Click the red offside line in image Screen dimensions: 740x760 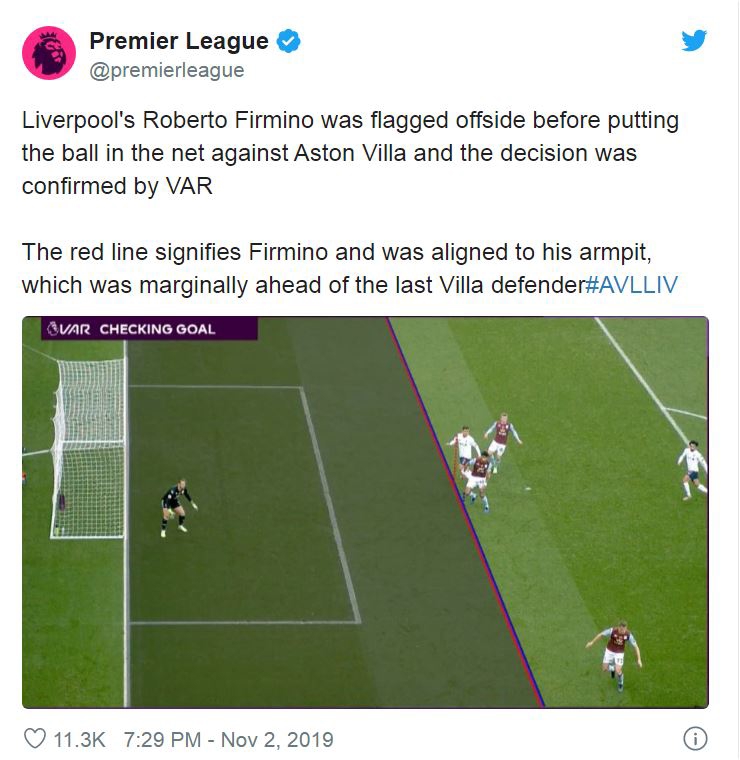[x=465, y=512]
